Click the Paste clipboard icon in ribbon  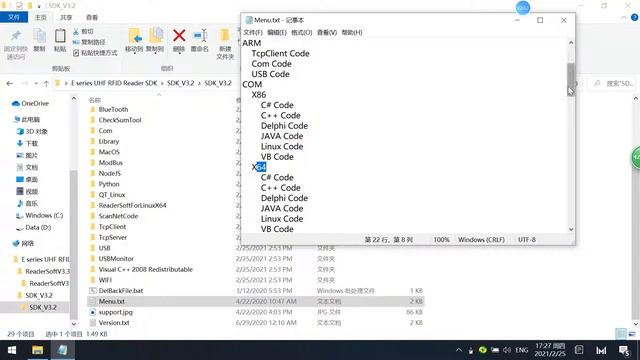60,36
